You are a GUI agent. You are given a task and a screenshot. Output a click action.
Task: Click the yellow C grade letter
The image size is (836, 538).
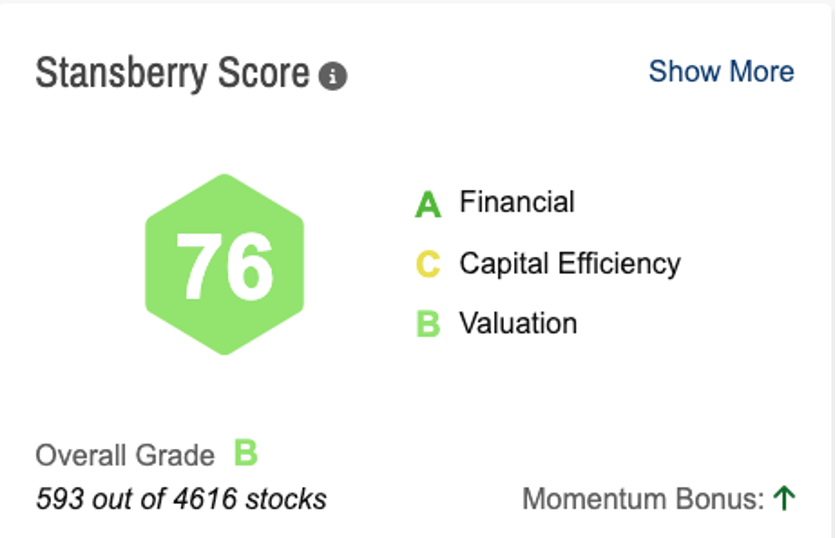pos(428,265)
